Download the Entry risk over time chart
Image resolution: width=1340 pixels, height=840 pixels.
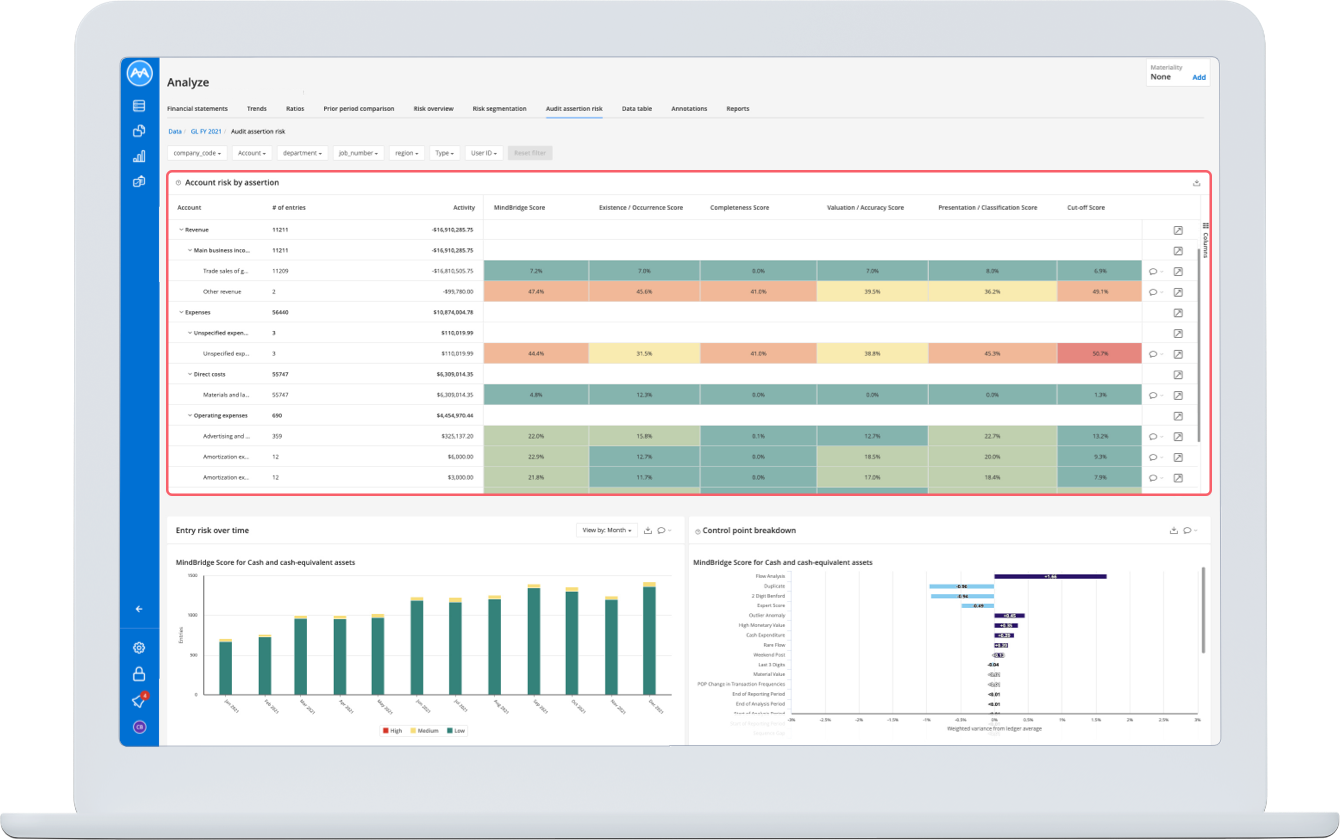point(648,530)
